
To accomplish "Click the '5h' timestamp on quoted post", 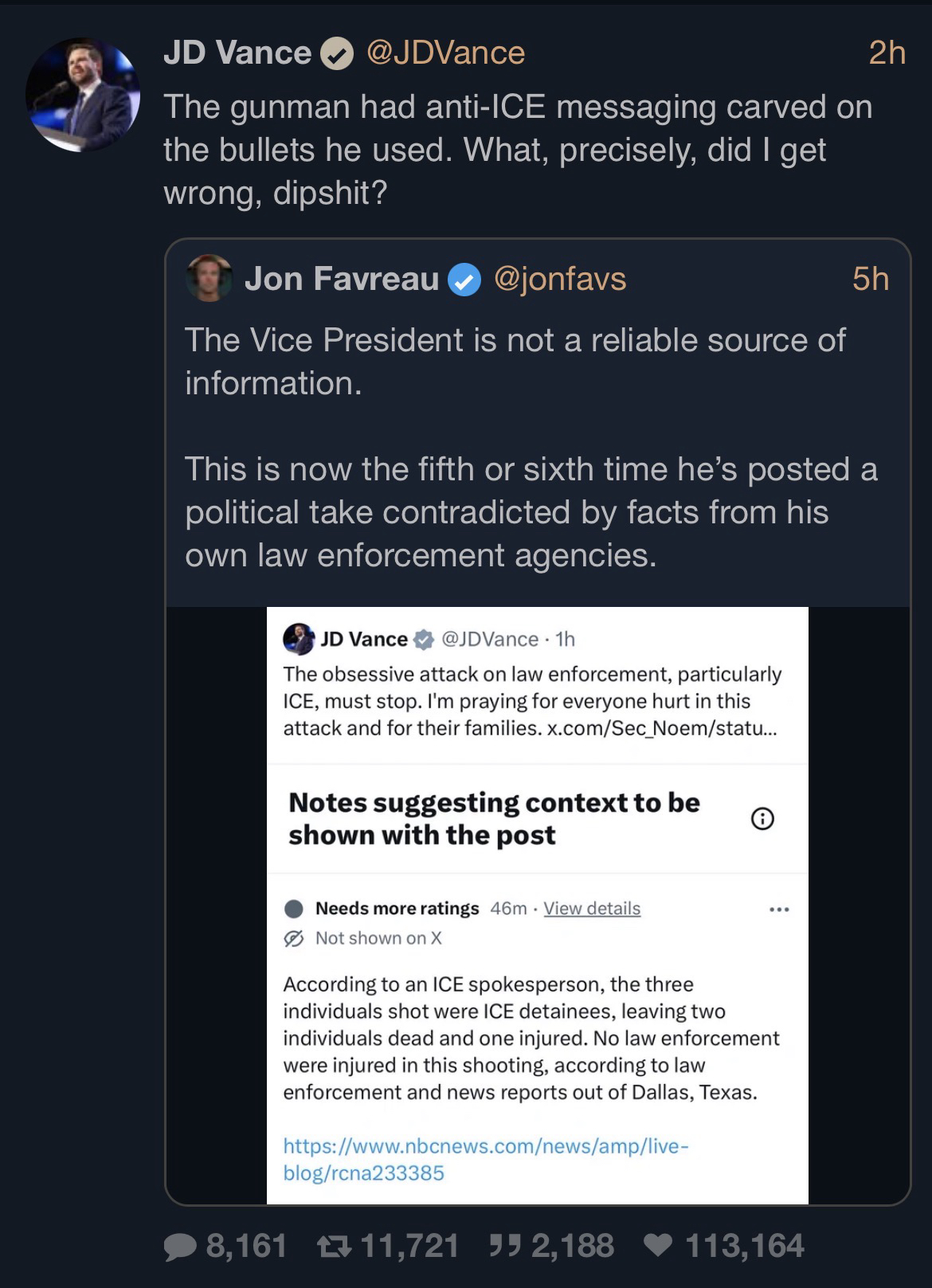I will pyautogui.click(x=870, y=279).
